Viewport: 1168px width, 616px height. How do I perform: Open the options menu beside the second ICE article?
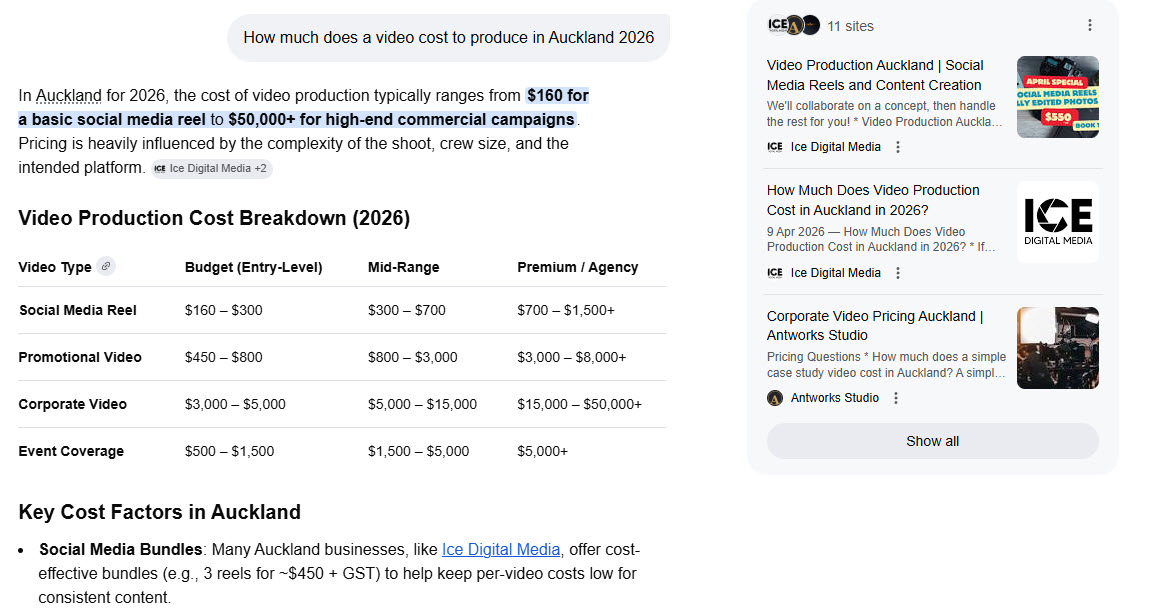click(x=897, y=272)
